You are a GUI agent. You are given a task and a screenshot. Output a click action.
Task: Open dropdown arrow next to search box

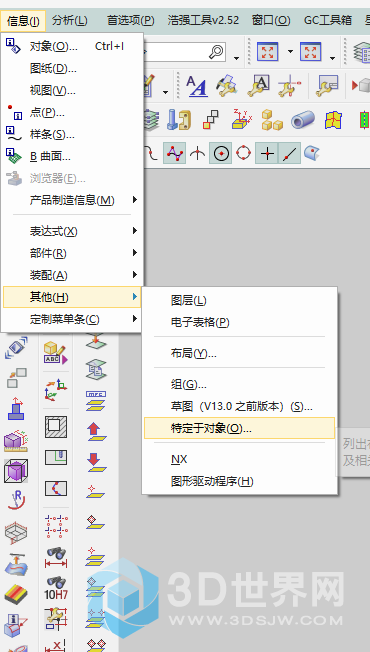236,58
